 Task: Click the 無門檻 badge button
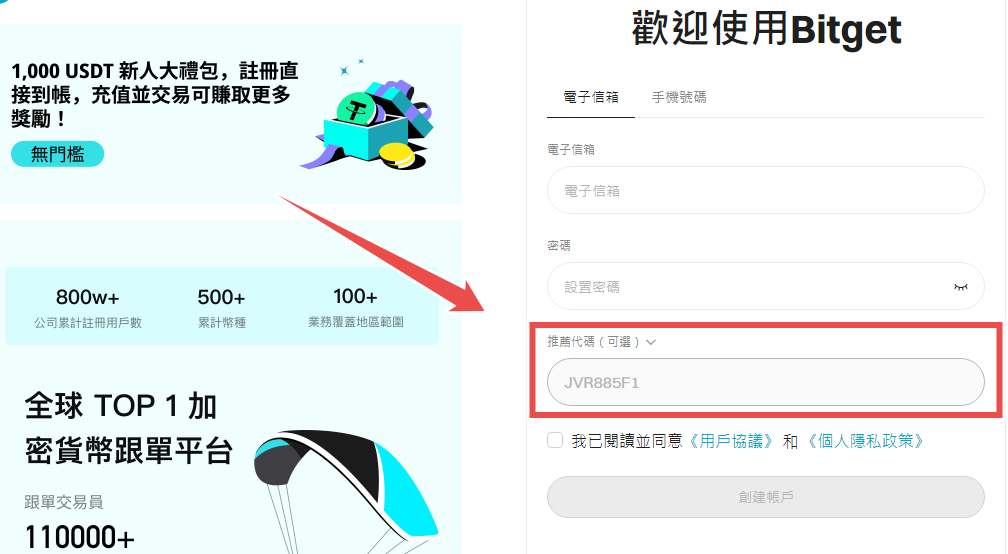click(x=57, y=154)
